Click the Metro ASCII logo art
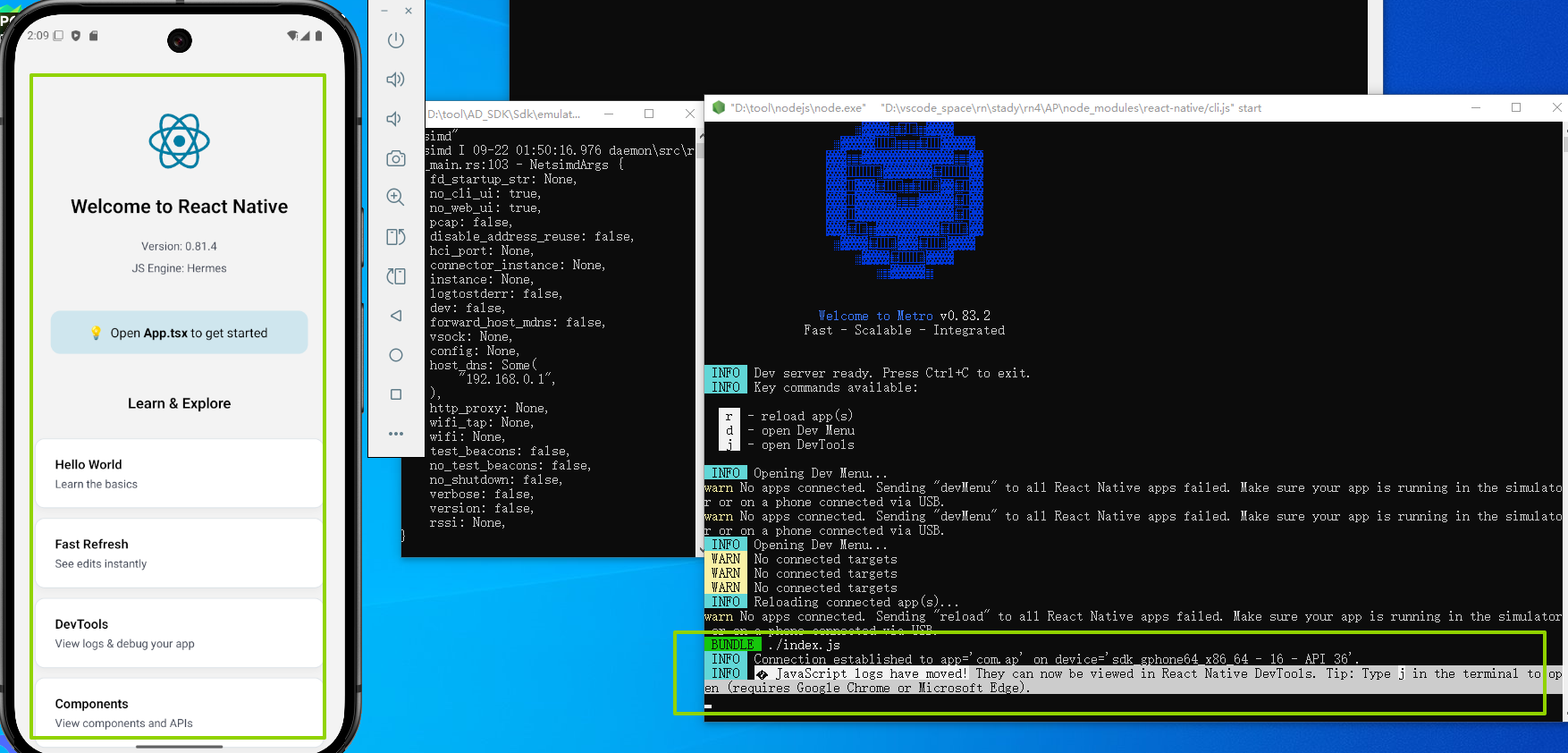This screenshot has height=753, width=1568. point(904,201)
